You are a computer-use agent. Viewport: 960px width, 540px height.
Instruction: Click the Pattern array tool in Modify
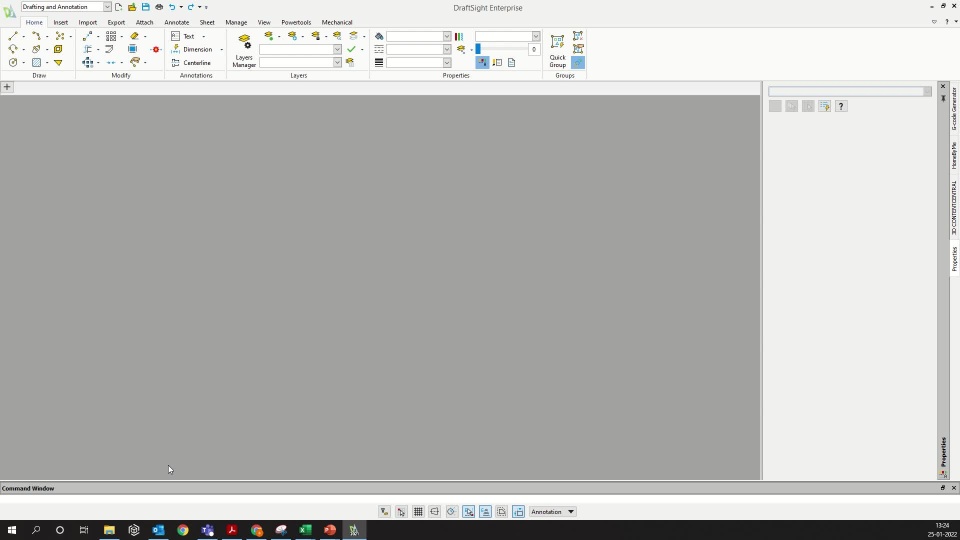tap(111, 36)
